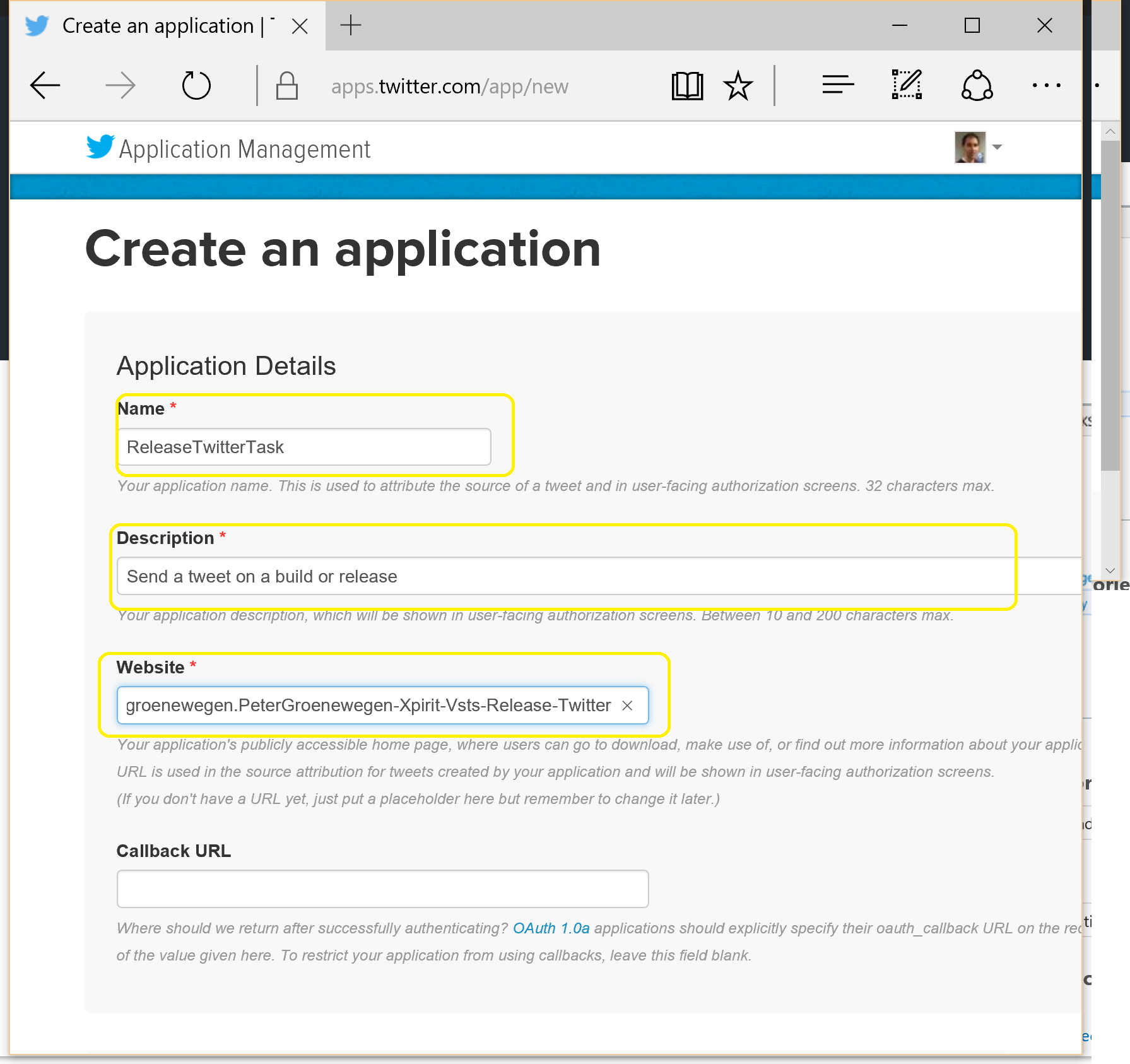The height and width of the screenshot is (1064, 1130).
Task: Minimize the browser window
Action: pos(900,26)
